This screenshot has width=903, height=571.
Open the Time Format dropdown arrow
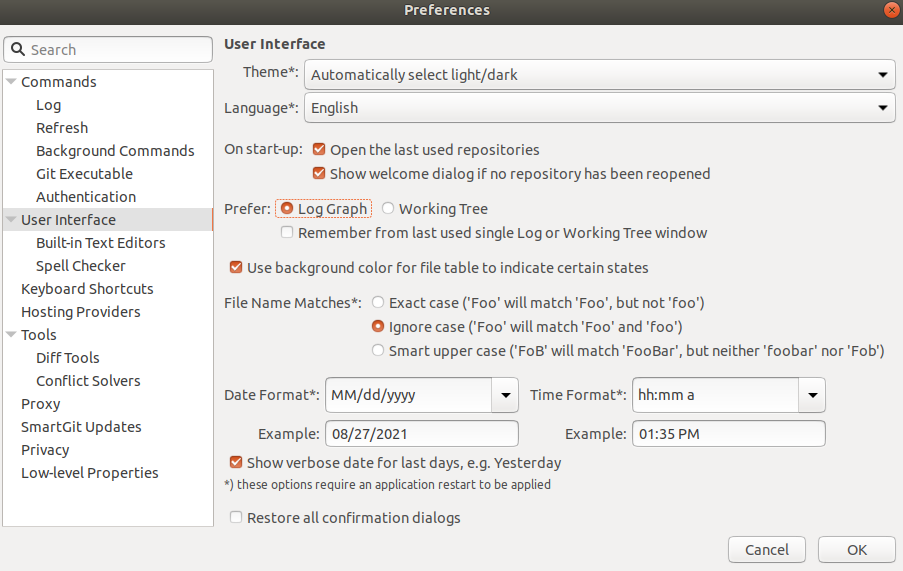(x=812, y=395)
